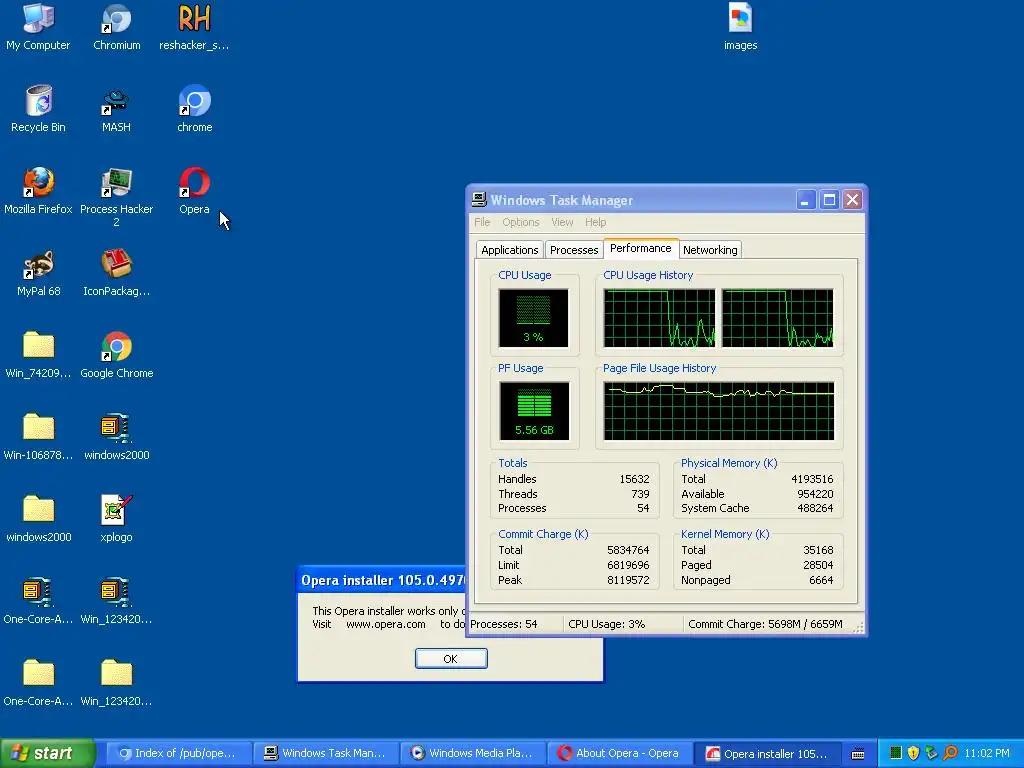Activate the Index of /pub/ope taskbar button
This screenshot has height=768, width=1024.
click(178, 754)
